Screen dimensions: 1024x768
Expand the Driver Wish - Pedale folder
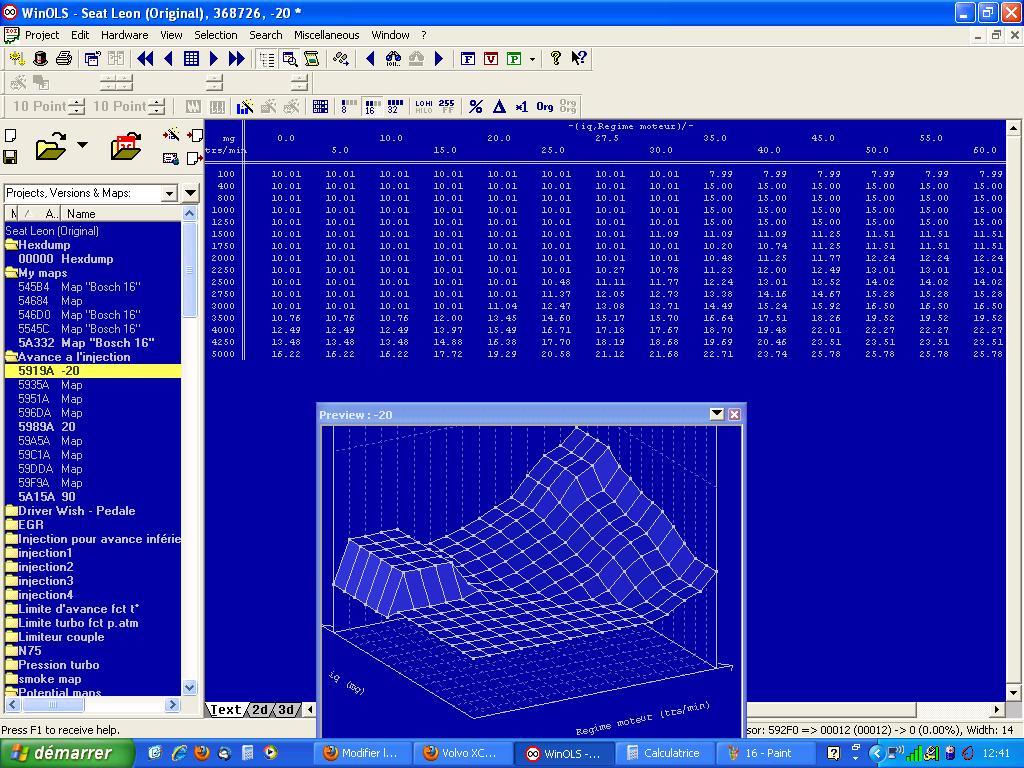point(11,511)
